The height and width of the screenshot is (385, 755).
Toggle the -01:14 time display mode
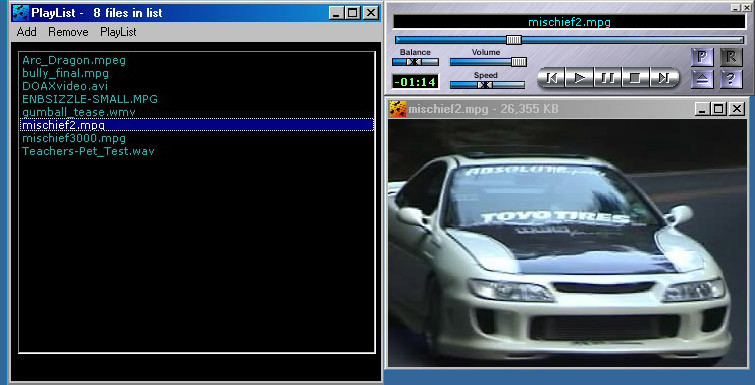[415, 82]
